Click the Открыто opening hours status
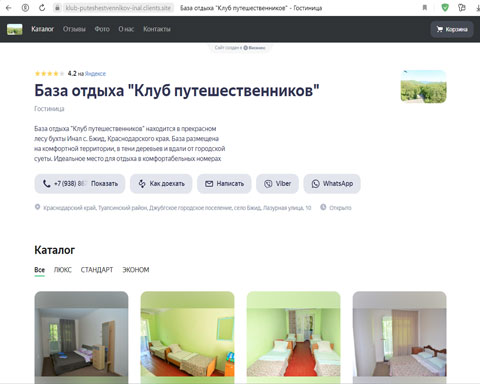 (x=340, y=208)
